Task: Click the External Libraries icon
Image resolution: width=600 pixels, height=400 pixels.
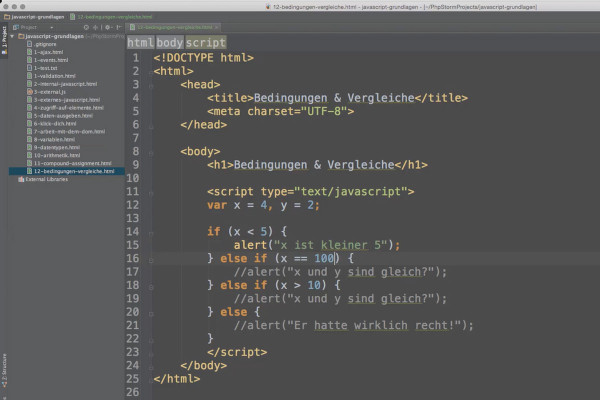Action: click(x=21, y=179)
